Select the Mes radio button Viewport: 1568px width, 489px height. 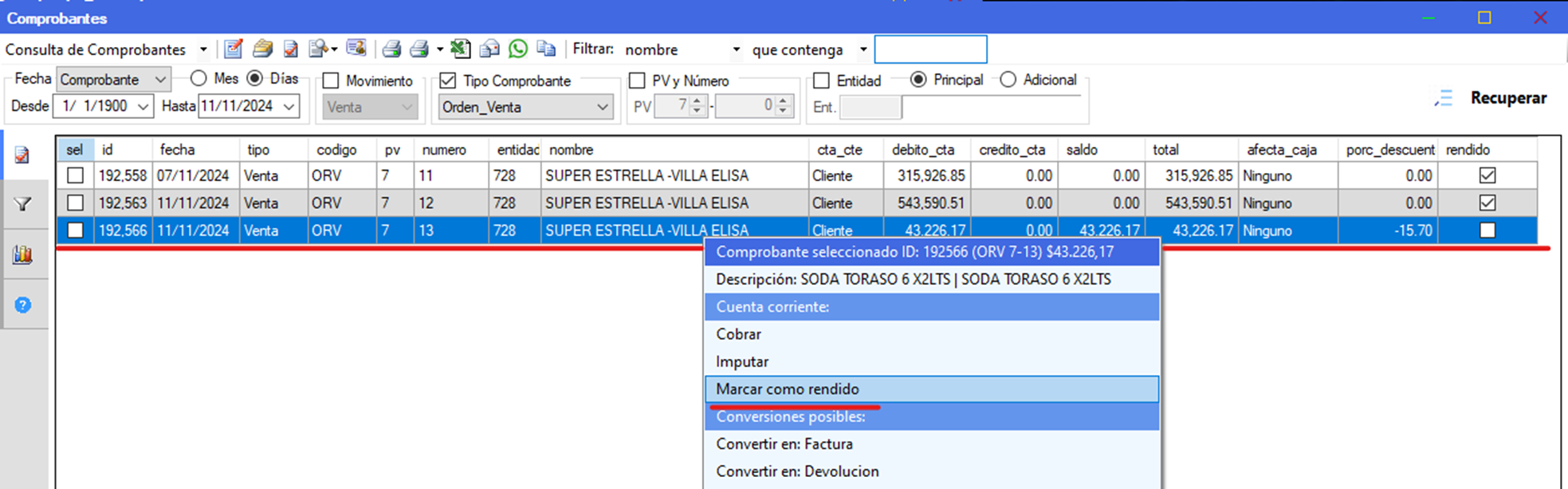point(198,79)
